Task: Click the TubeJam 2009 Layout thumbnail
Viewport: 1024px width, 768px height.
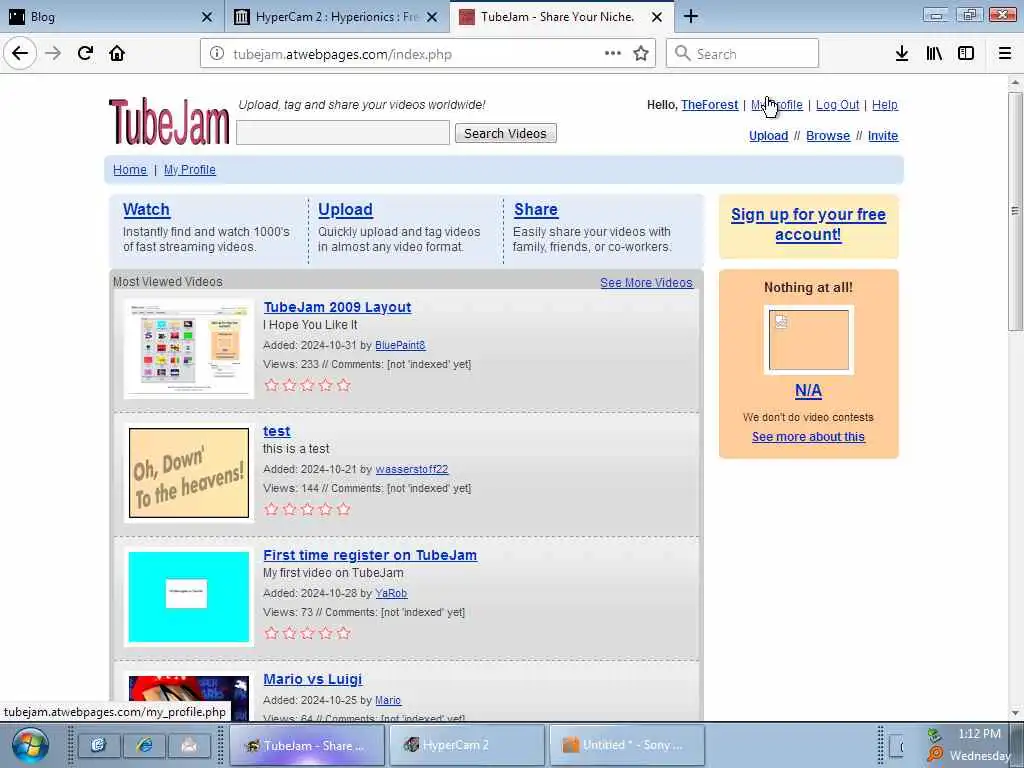Action: pyautogui.click(x=189, y=349)
